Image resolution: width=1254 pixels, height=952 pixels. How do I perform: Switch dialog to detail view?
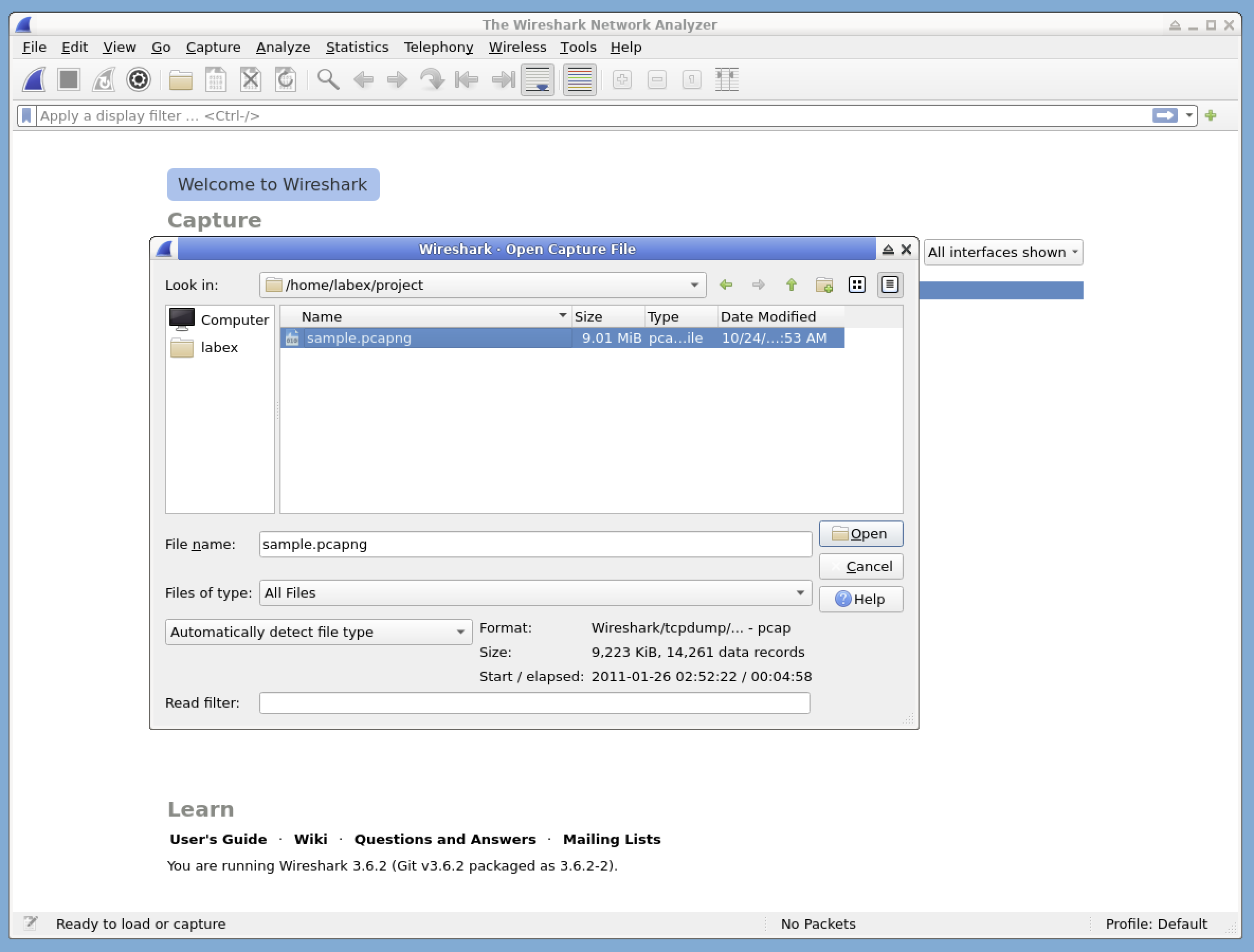(x=890, y=285)
